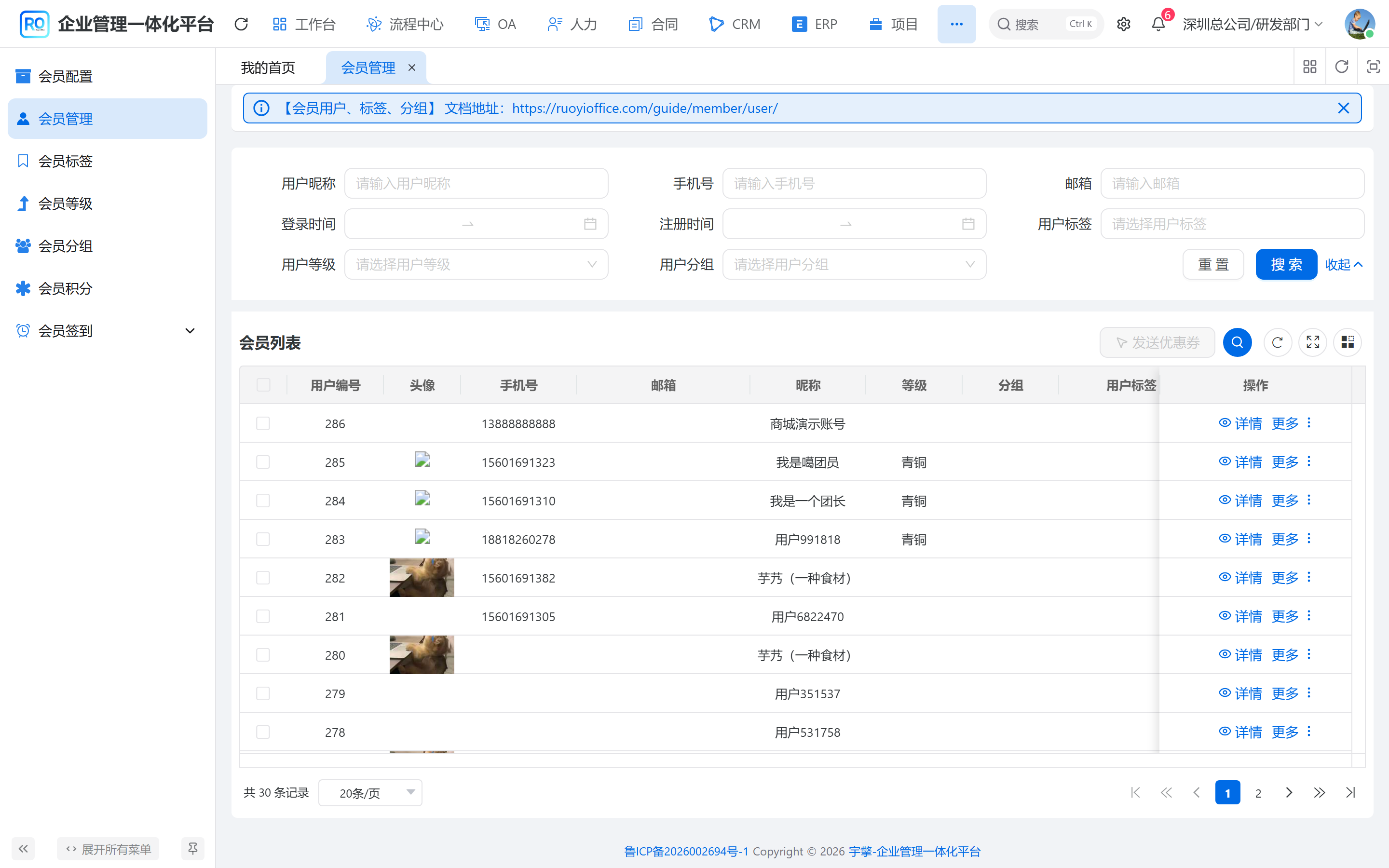Click the next page arrow
This screenshot has width=1389, height=868.
pos(1289,793)
